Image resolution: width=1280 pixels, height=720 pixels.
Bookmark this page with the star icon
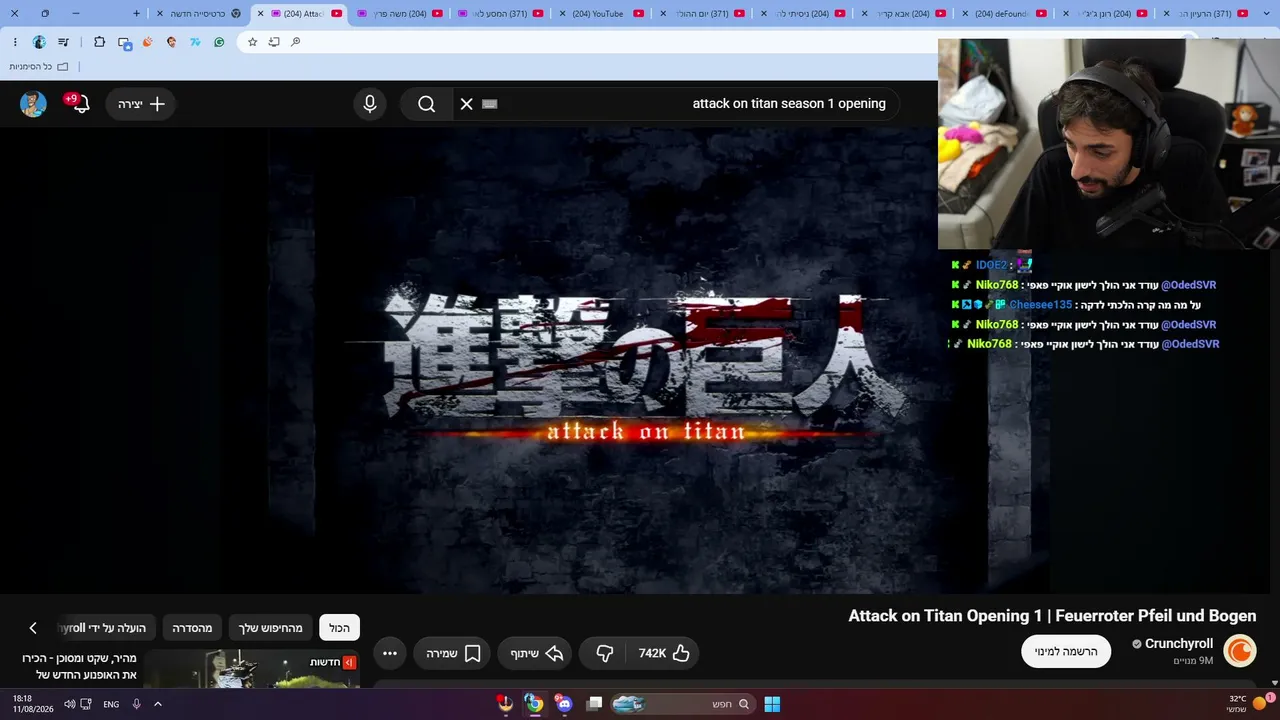point(252,42)
